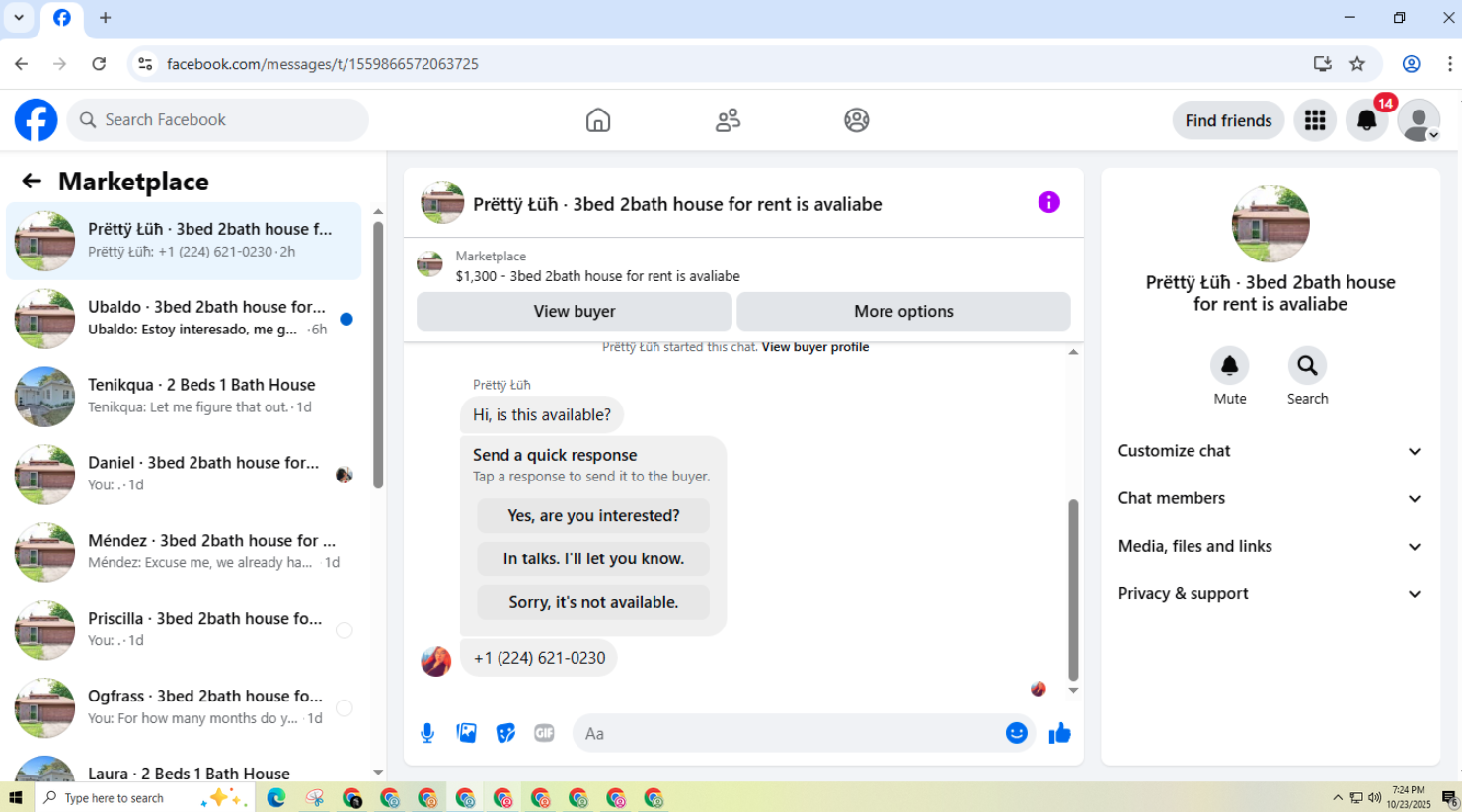
Task: Send quick reply 'Yes, are you interested?'
Action: 593,515
